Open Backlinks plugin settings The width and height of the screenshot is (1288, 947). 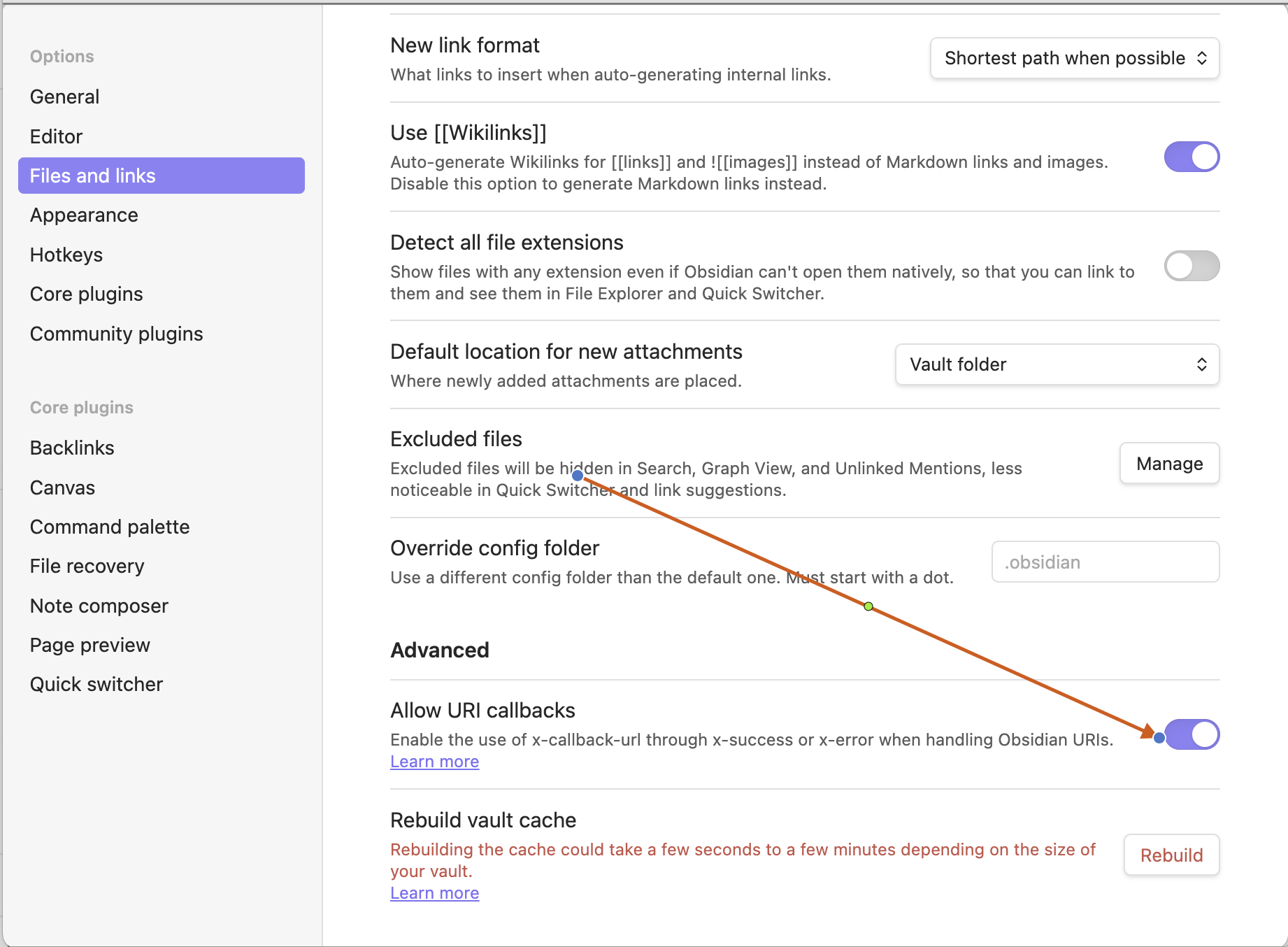point(72,448)
